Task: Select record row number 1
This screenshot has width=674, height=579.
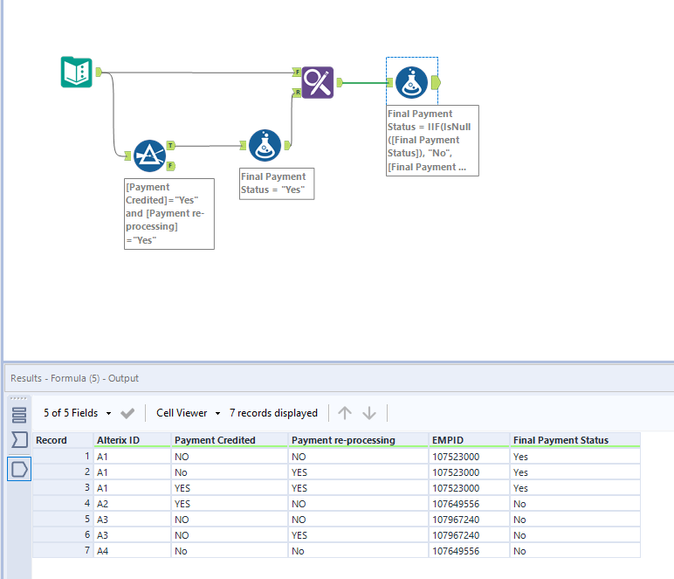Action: 63,456
